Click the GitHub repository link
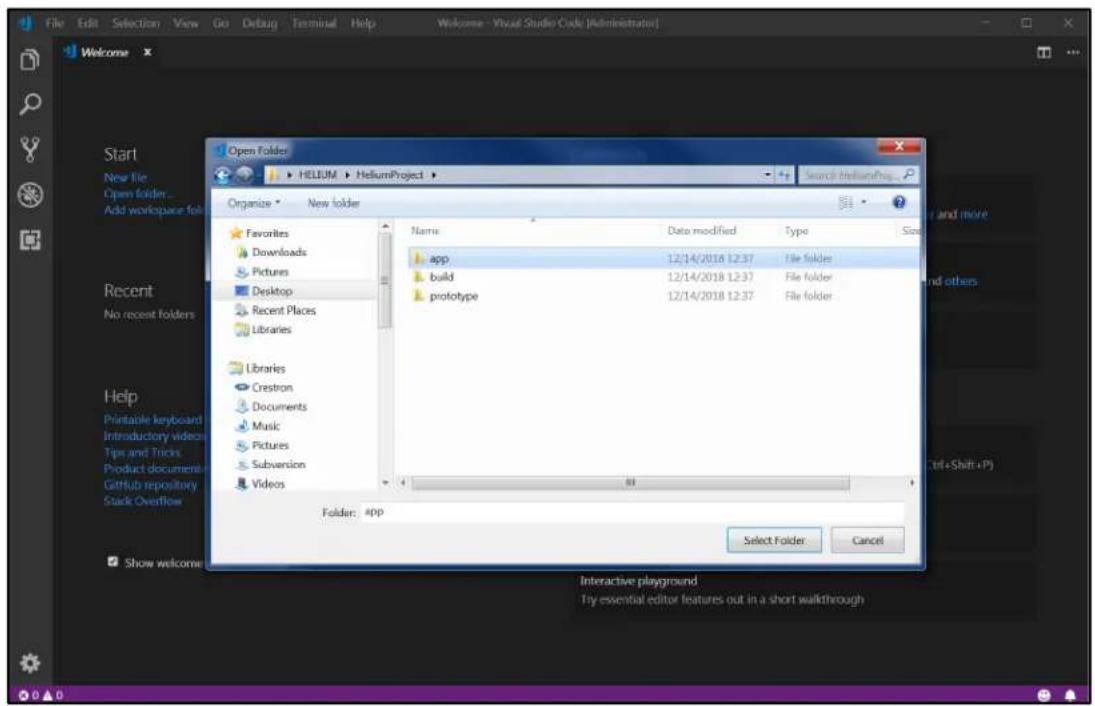This screenshot has width=1095, height=706. (150, 485)
